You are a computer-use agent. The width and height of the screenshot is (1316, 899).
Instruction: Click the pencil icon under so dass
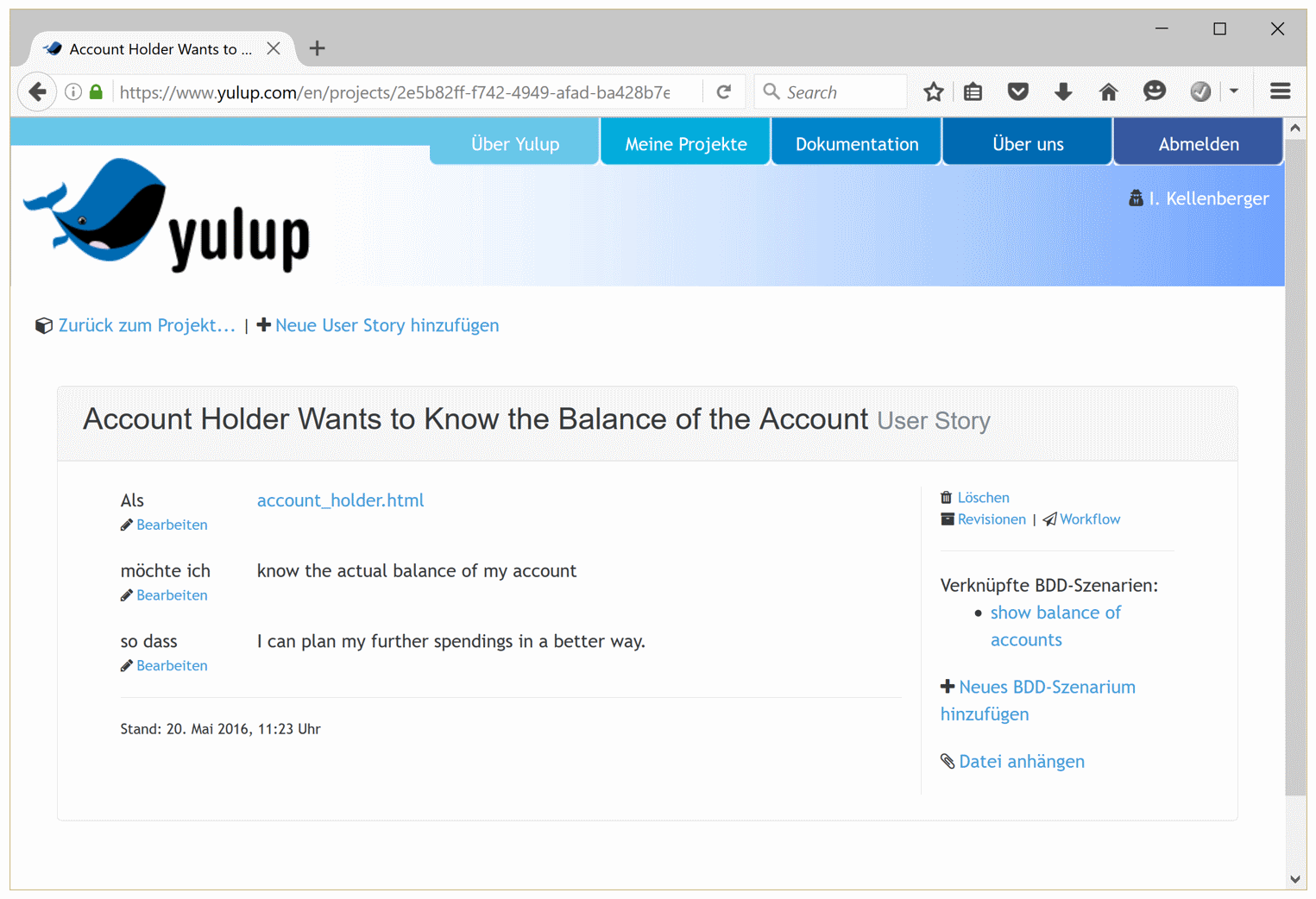(x=127, y=666)
